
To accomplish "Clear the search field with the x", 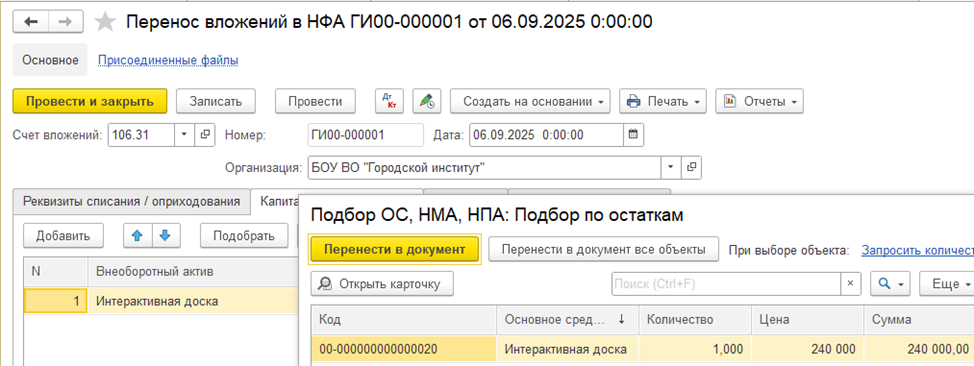I will pyautogui.click(x=850, y=283).
